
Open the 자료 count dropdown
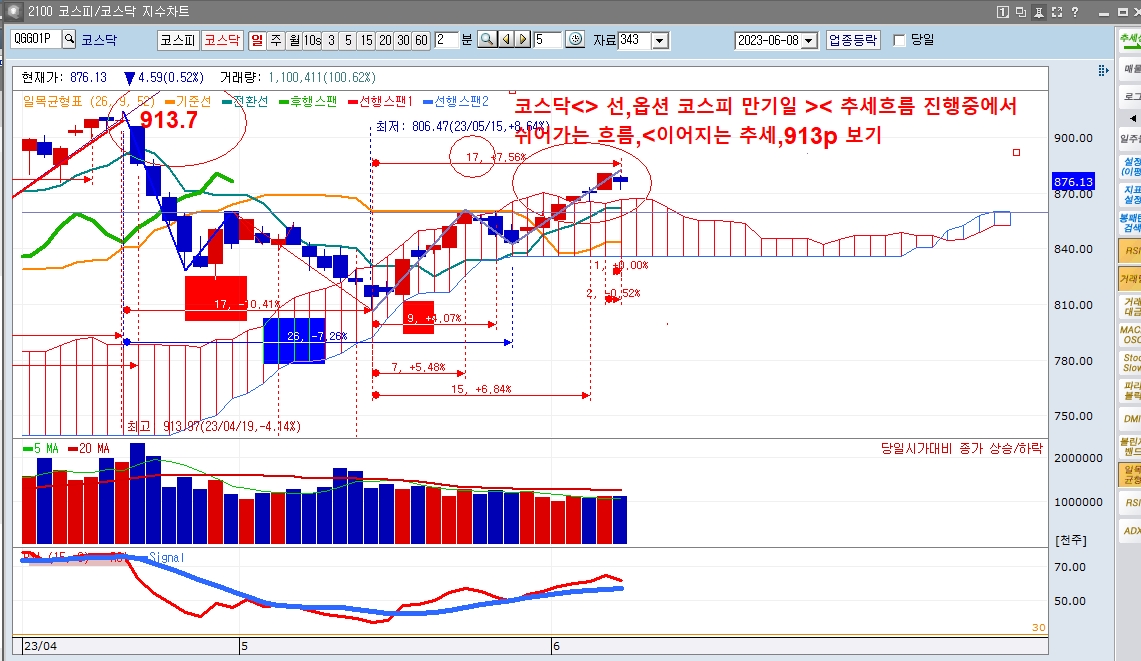click(x=660, y=40)
